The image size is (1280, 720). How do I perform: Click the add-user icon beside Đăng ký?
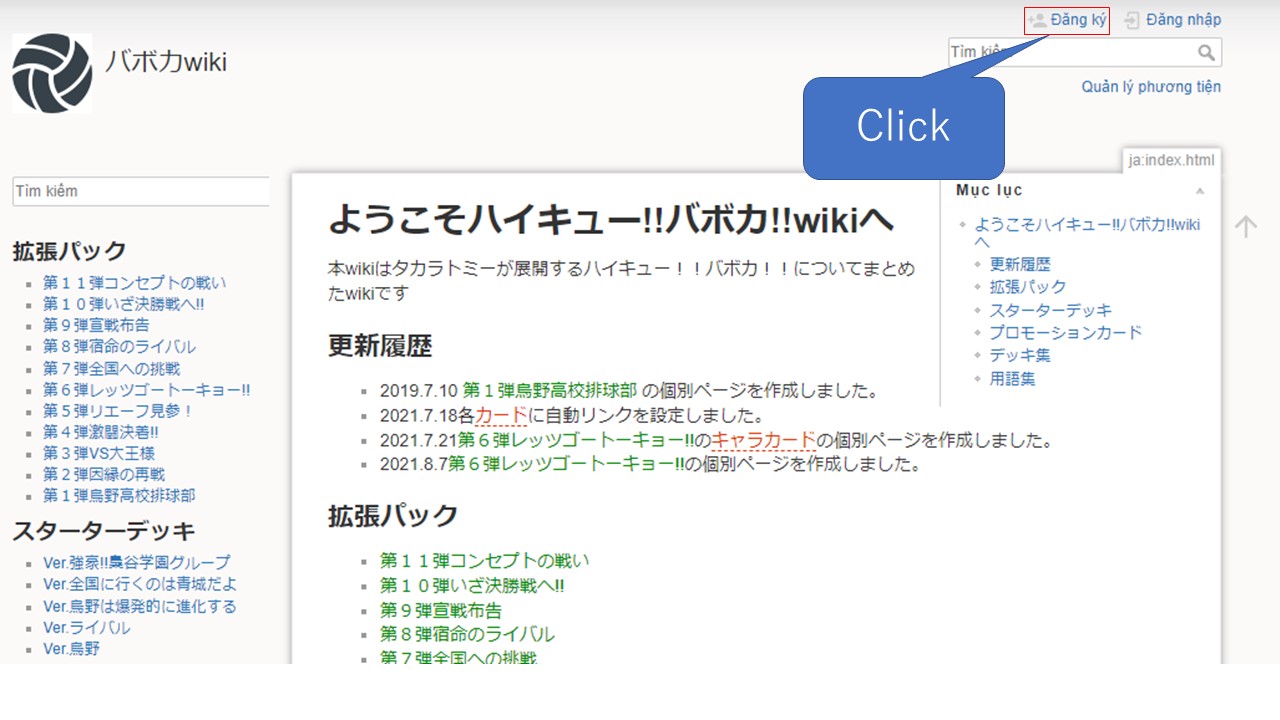pos(1035,19)
